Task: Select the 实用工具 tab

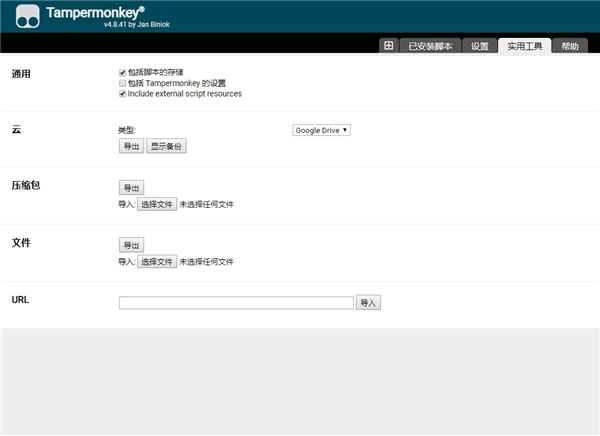Action: point(524,46)
